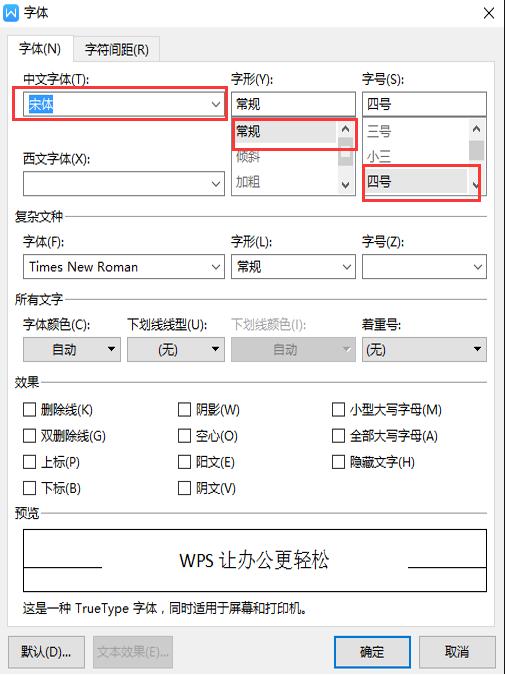Close the 字体 dialog window
This screenshot has height=676, width=505.
click(489, 13)
